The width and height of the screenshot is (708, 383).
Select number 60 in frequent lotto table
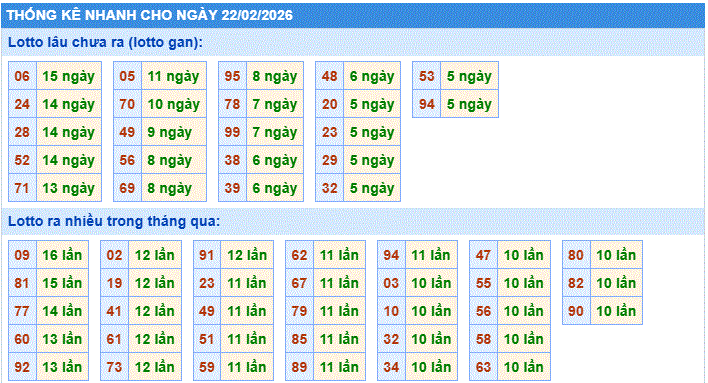(22, 339)
